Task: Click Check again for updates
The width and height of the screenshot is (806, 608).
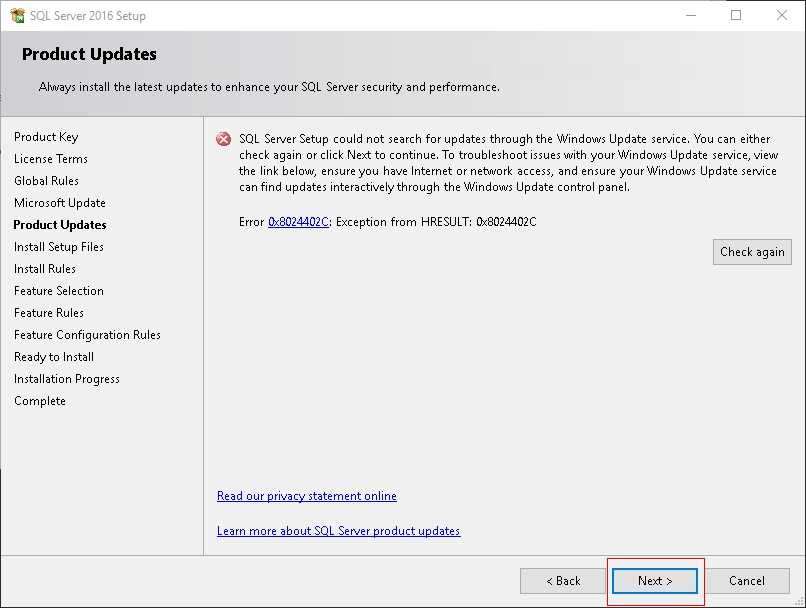Action: (x=752, y=252)
